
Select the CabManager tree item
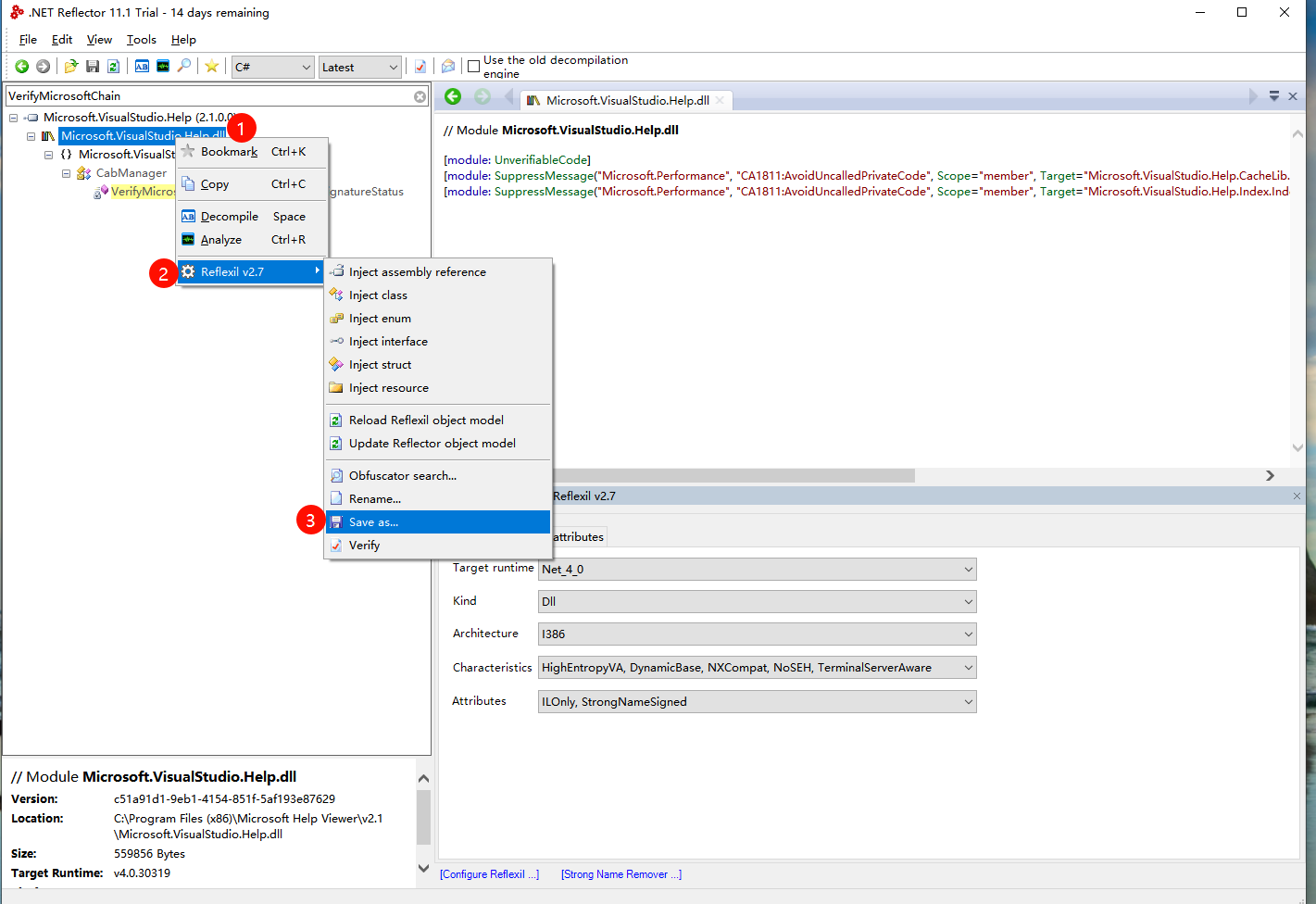click(x=132, y=173)
